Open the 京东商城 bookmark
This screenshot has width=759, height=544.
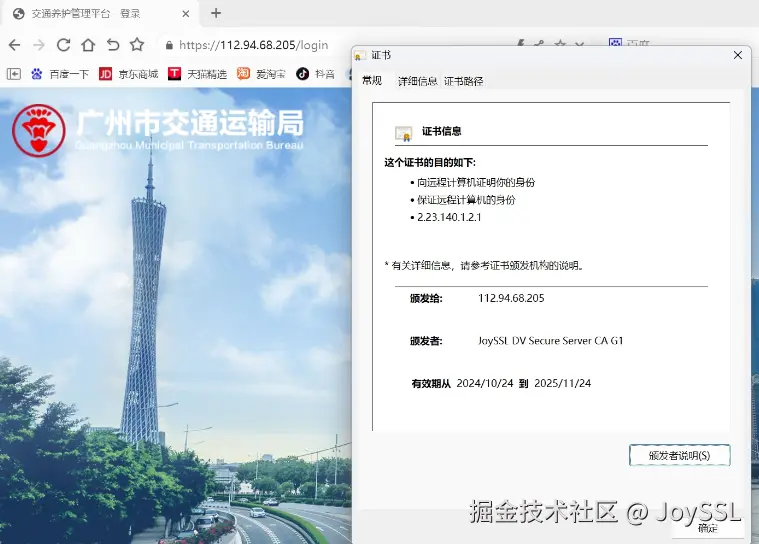tap(128, 74)
